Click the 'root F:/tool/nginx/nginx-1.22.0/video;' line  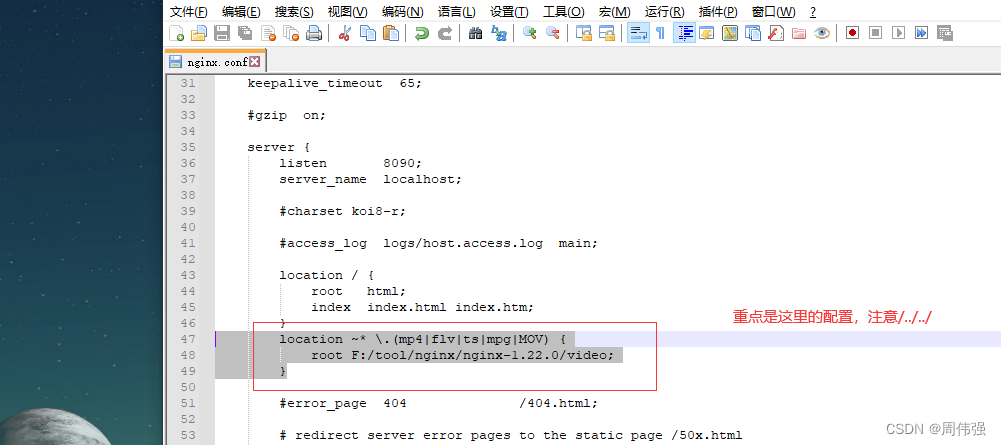pyautogui.click(x=462, y=355)
